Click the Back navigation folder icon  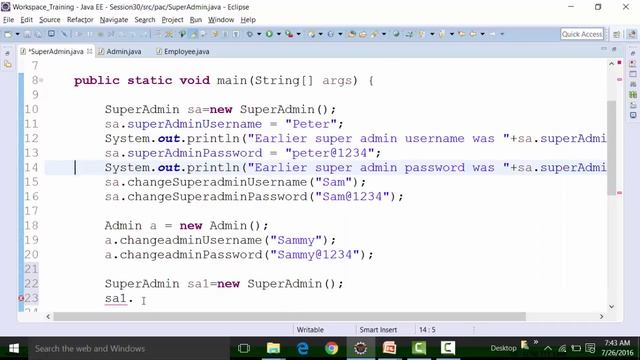tap(473, 34)
